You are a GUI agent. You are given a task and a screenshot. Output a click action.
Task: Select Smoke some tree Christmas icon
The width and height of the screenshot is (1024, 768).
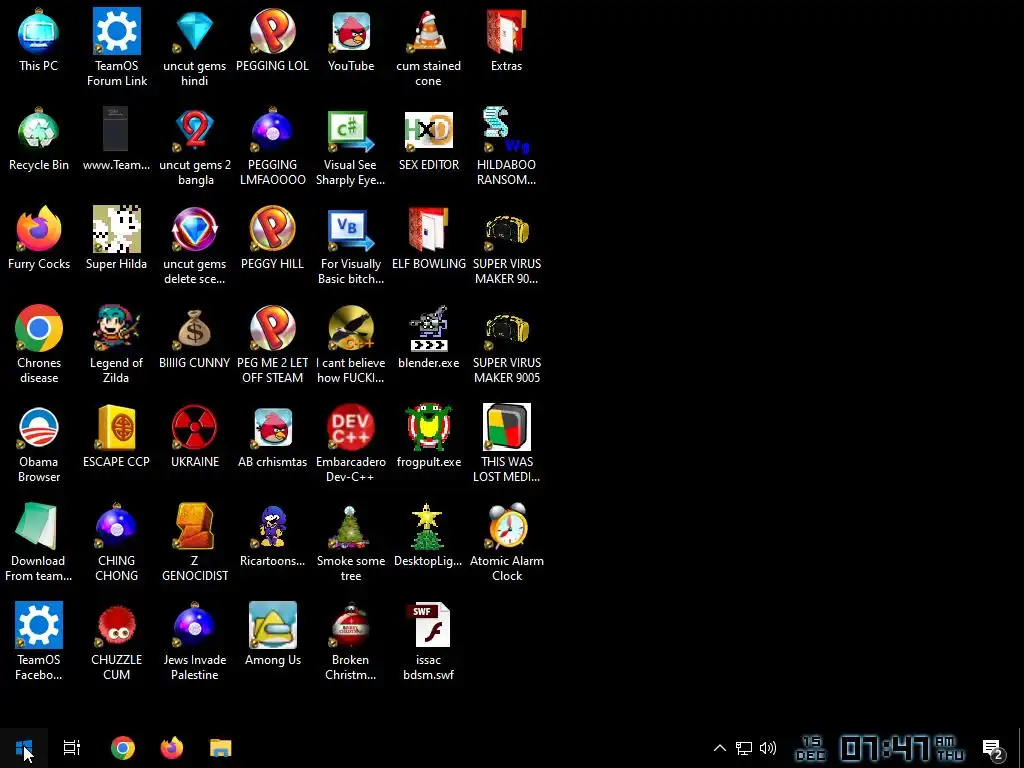click(351, 543)
